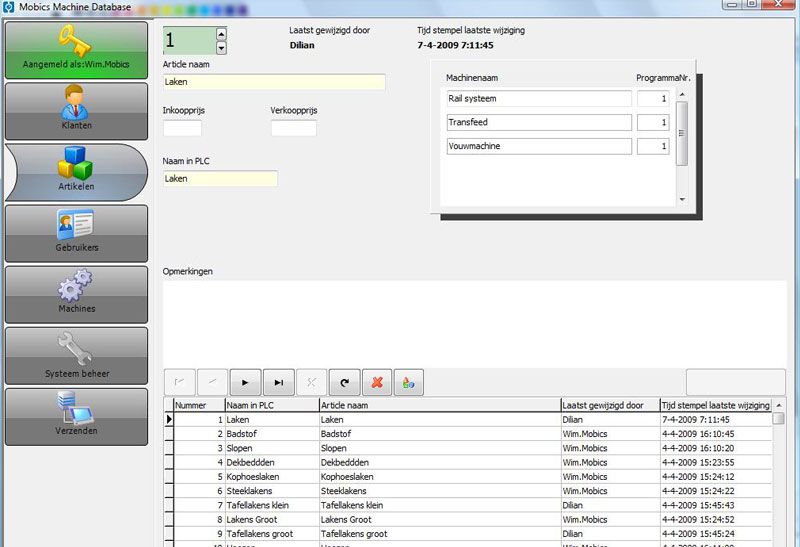Delete record with red X icon
The height and width of the screenshot is (547, 800).
point(376,382)
